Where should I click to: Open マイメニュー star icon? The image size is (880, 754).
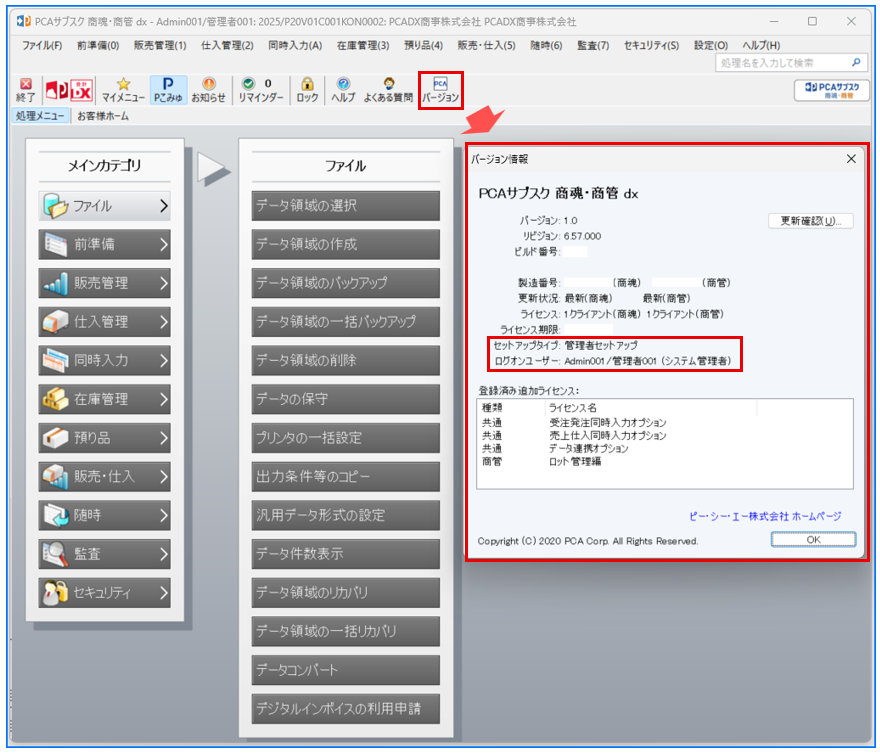[123, 90]
